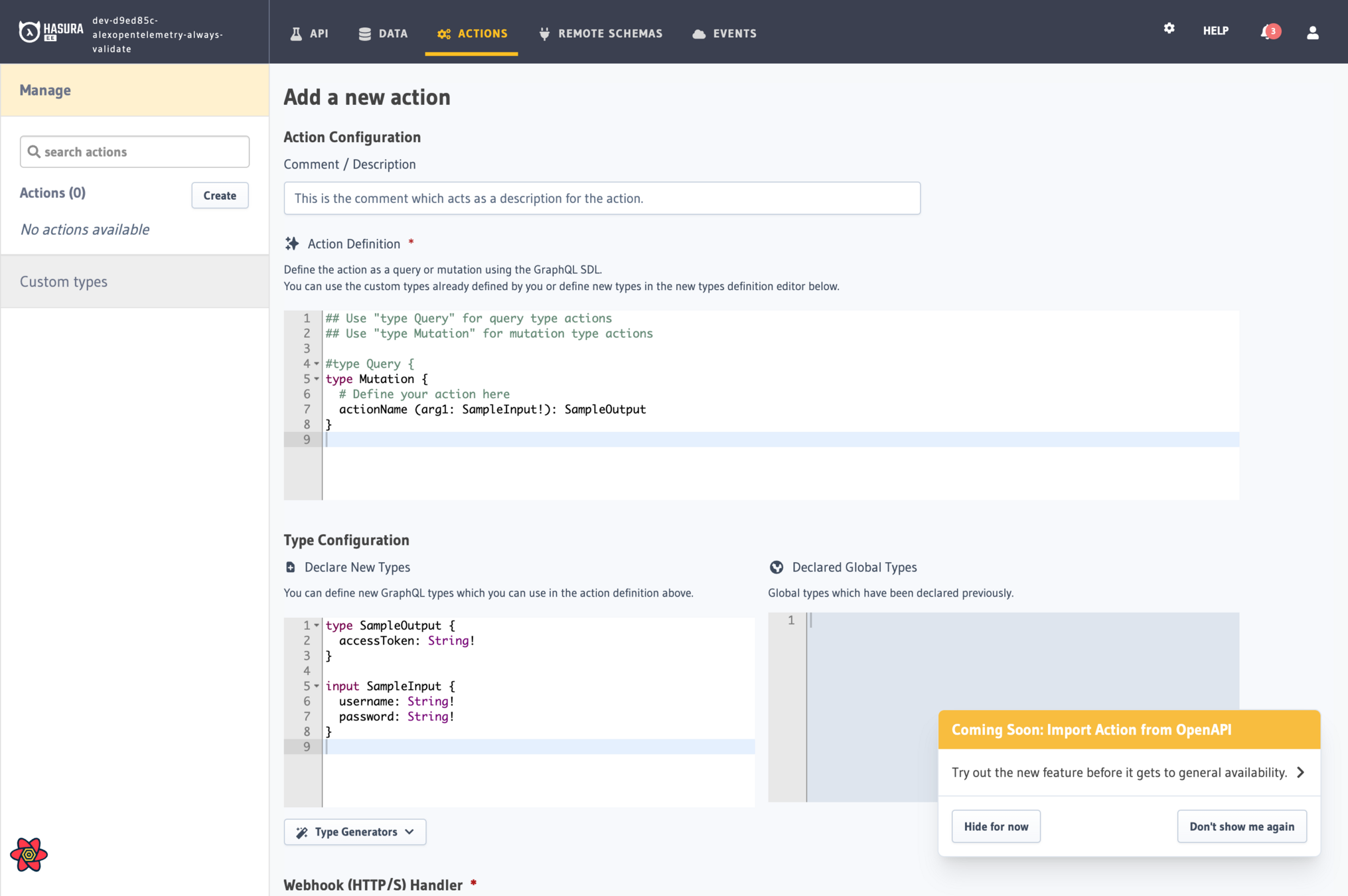Click the Declare New Types document icon
Image resolution: width=1348 pixels, height=896 pixels.
coord(291,567)
